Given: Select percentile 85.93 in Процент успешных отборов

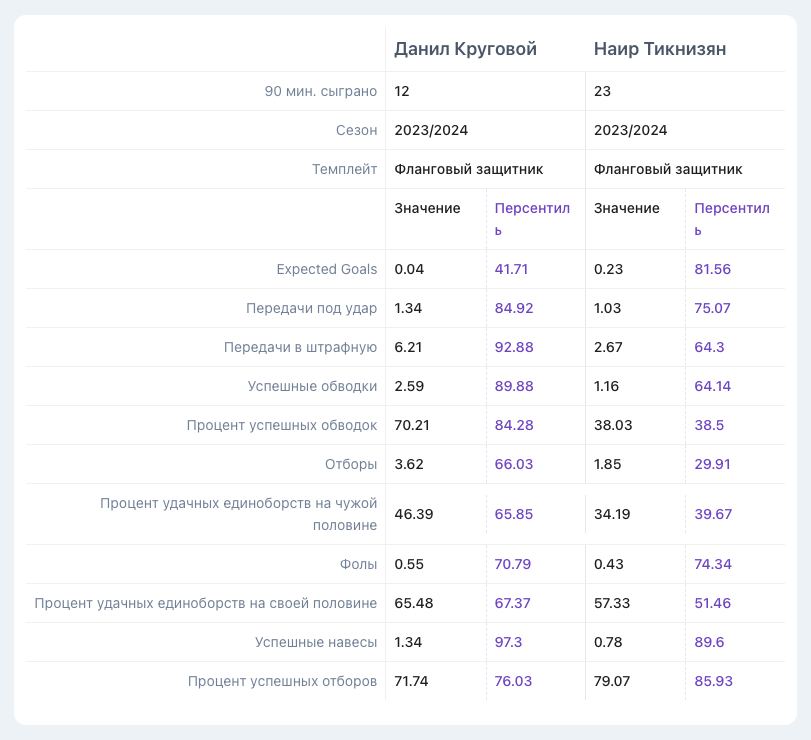Looking at the screenshot, I should coord(713,681).
